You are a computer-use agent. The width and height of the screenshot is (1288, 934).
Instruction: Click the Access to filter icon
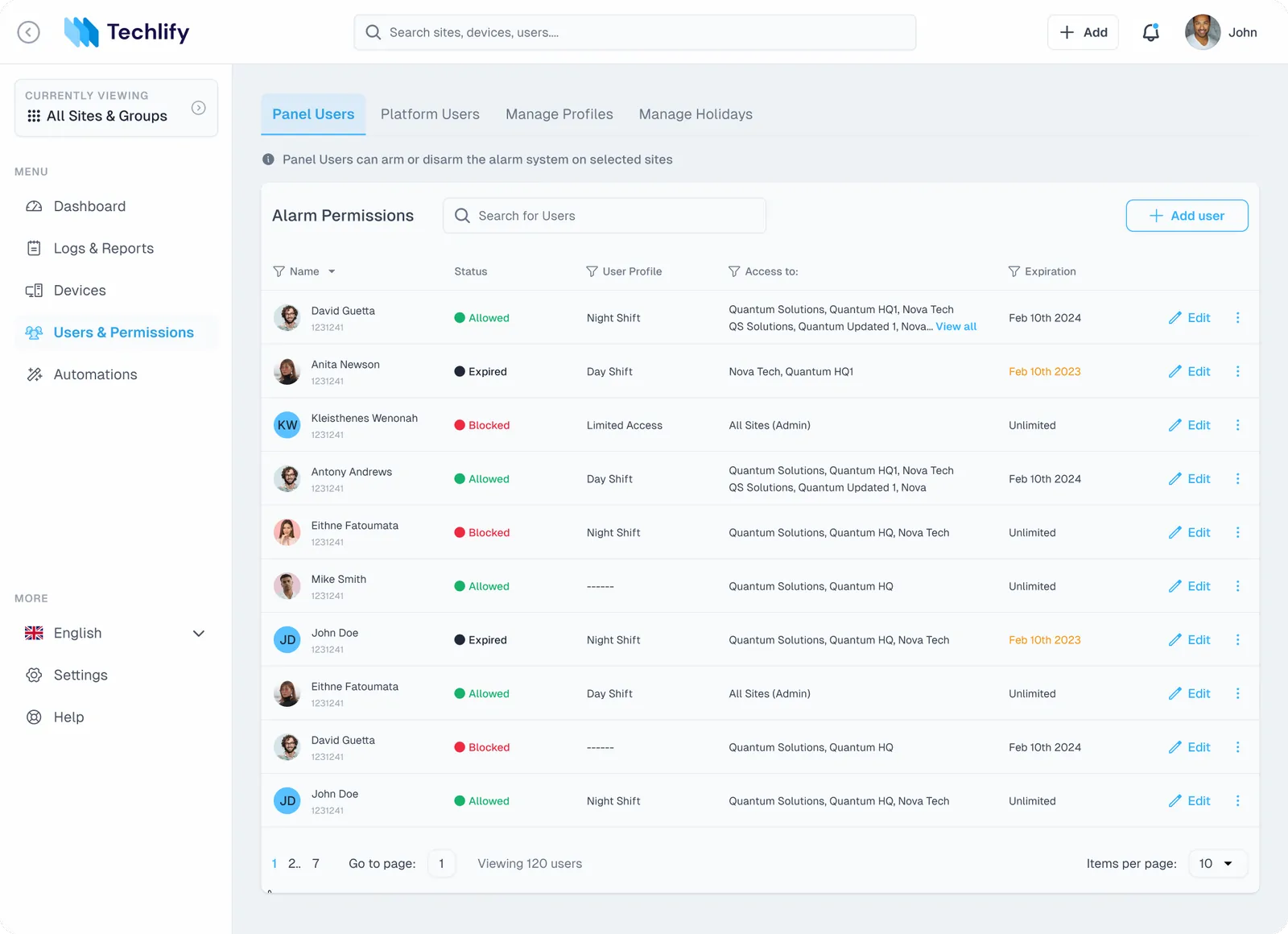pyautogui.click(x=734, y=271)
